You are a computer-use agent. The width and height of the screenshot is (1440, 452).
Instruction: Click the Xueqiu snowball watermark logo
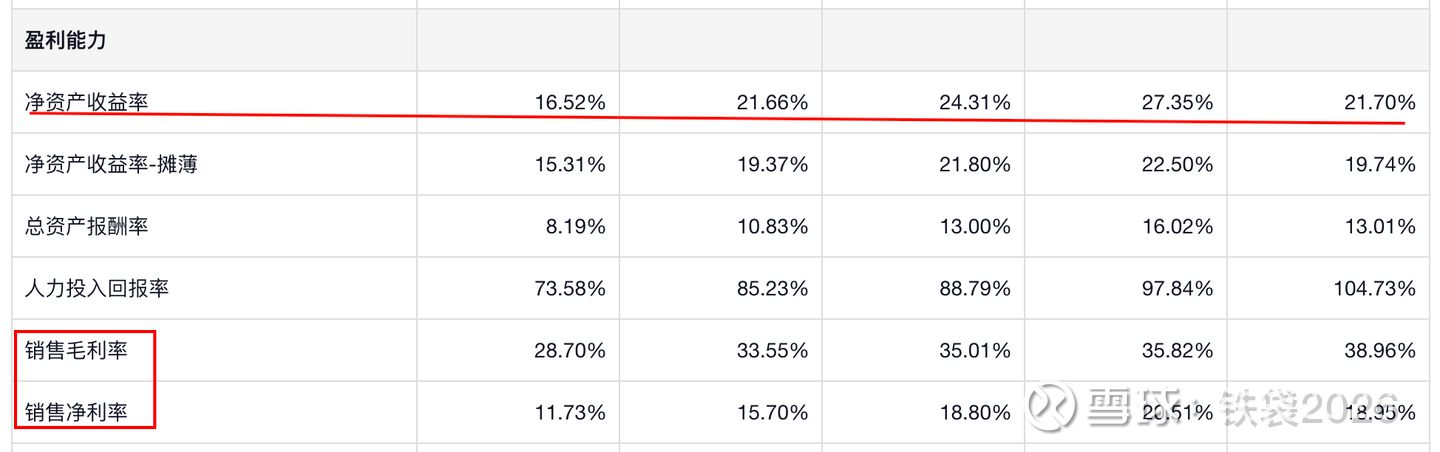(x=1052, y=407)
